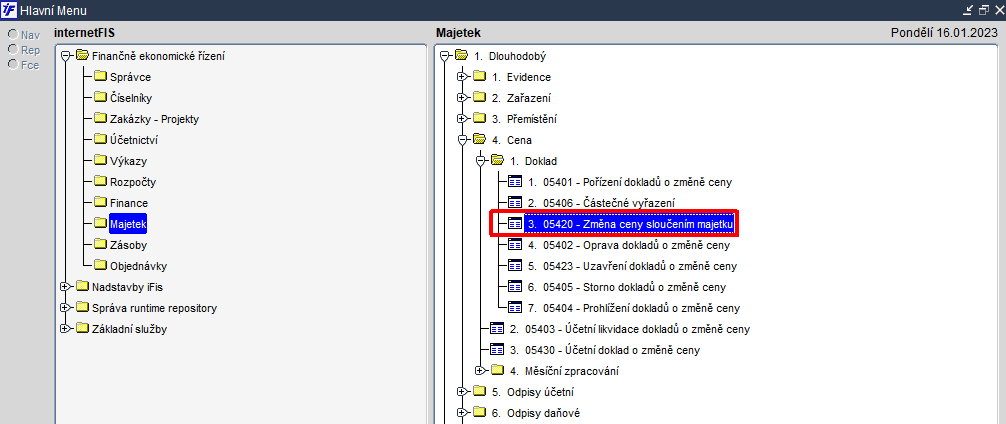Screen dimensions: 1006x424
Task: Collapse the 4. Cena node
Action: 462,140
